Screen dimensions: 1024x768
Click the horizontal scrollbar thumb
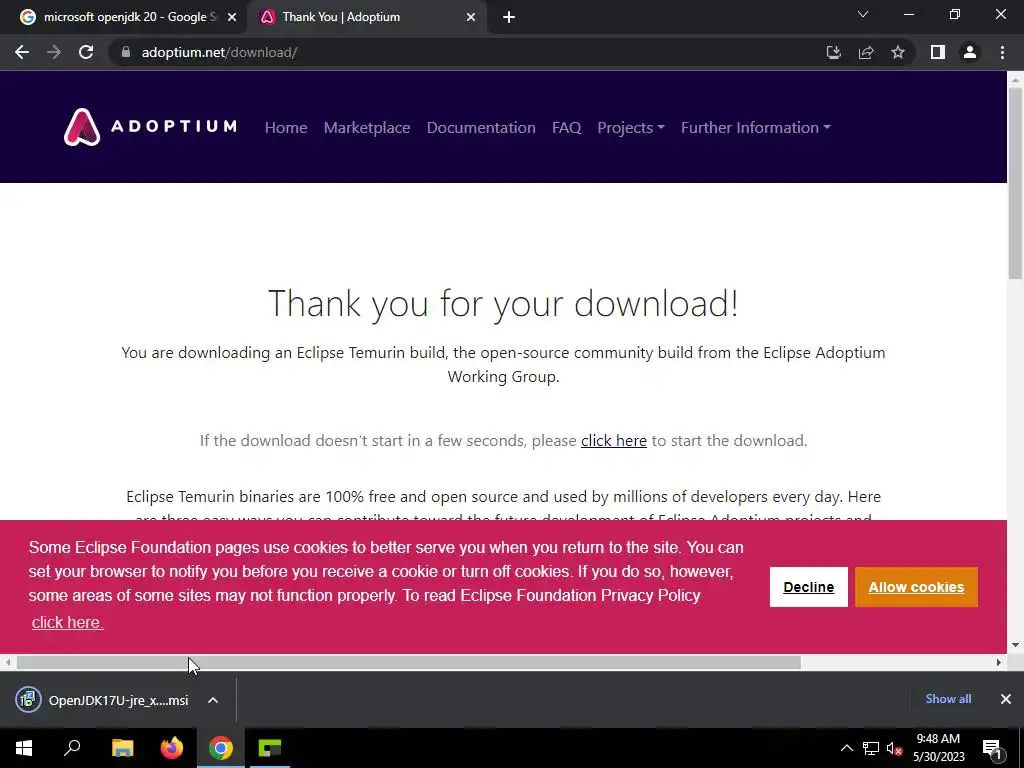[408, 662]
